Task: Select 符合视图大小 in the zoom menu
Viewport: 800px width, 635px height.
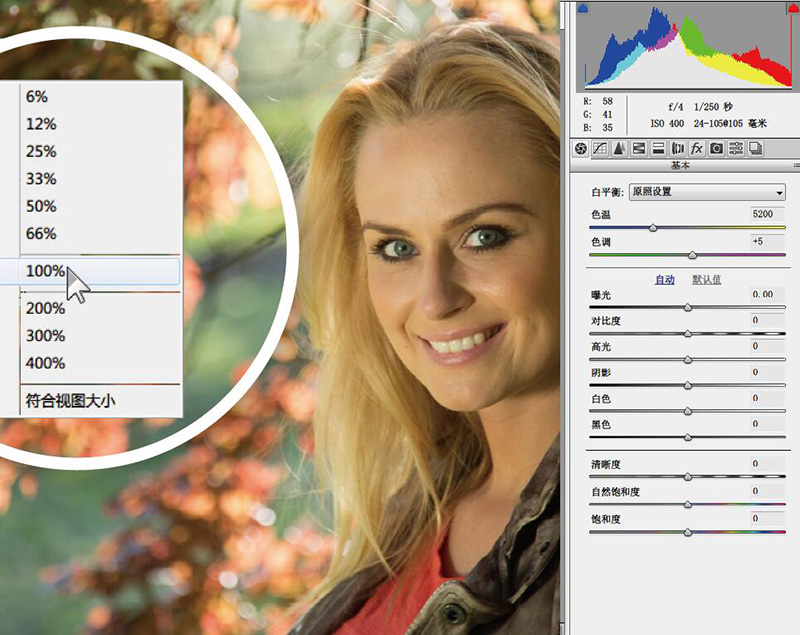Action: [x=73, y=402]
